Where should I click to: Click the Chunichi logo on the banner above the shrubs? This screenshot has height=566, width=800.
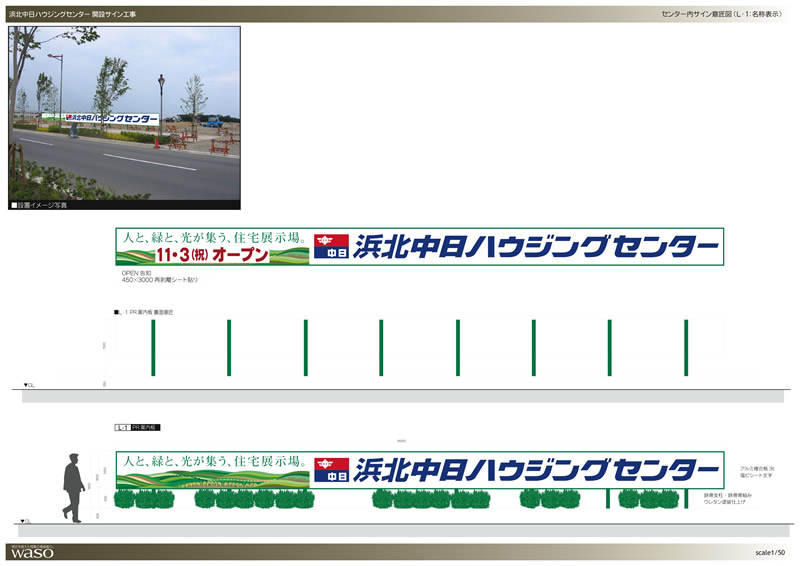click(x=331, y=470)
